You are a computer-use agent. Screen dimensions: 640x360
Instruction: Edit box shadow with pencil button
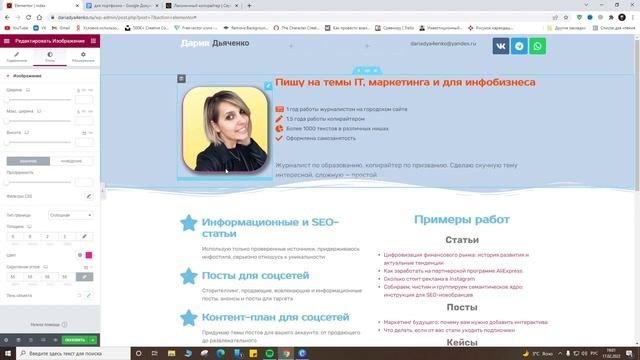(89, 295)
